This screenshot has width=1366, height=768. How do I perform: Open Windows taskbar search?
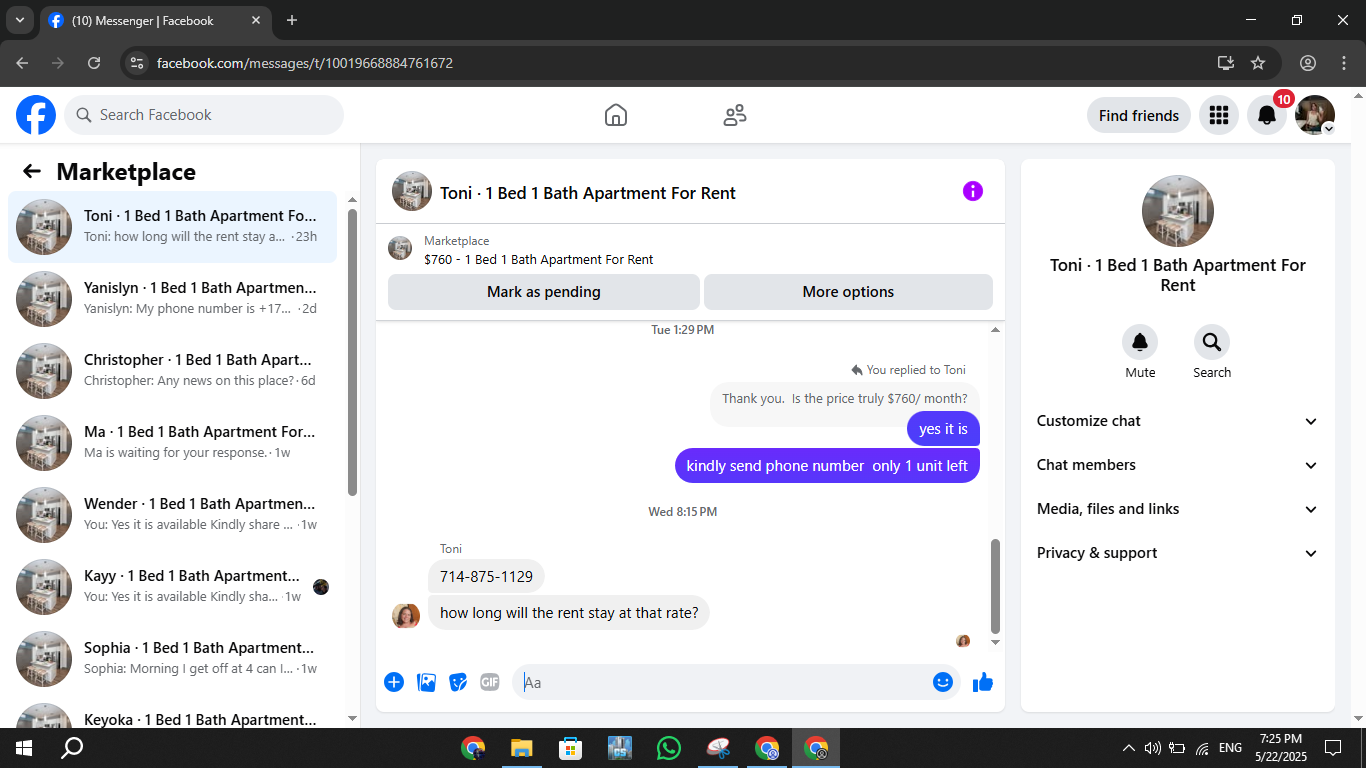pyautogui.click(x=72, y=748)
